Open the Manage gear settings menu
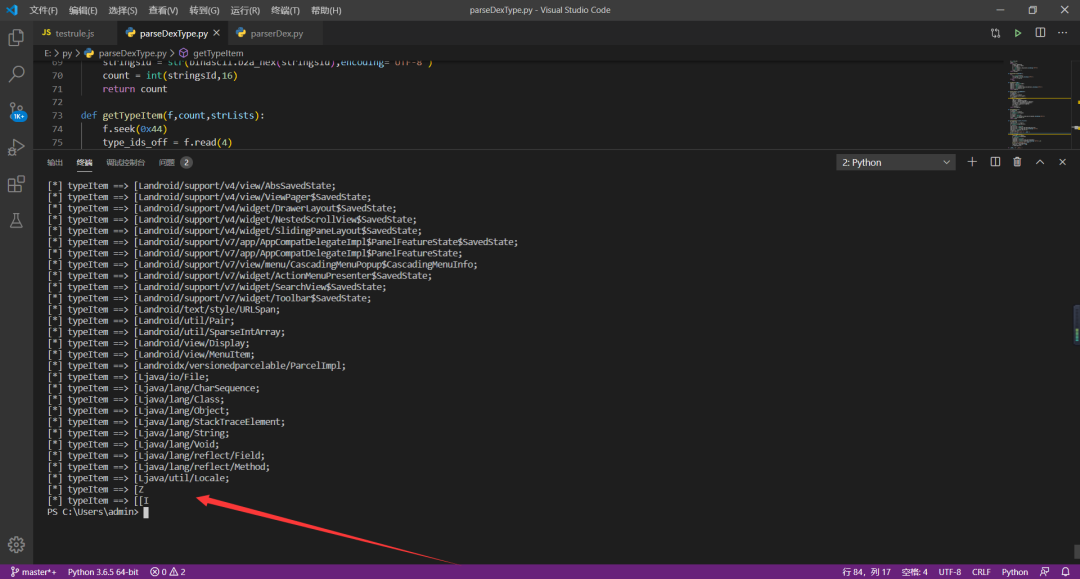This screenshot has width=1080, height=579. (x=16, y=545)
